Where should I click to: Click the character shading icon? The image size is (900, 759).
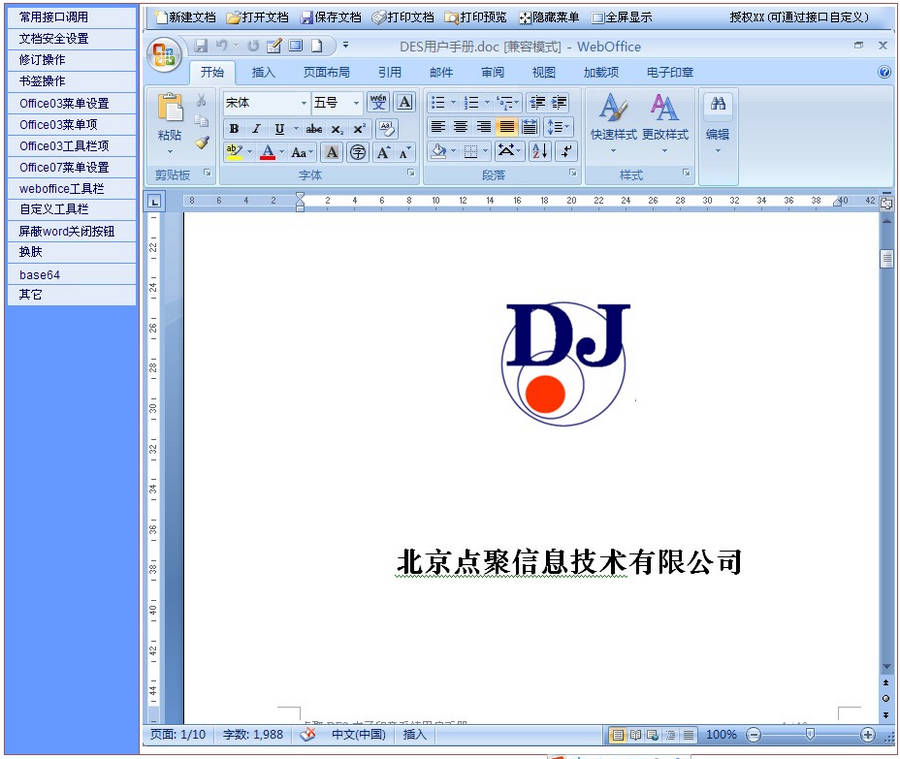[332, 152]
